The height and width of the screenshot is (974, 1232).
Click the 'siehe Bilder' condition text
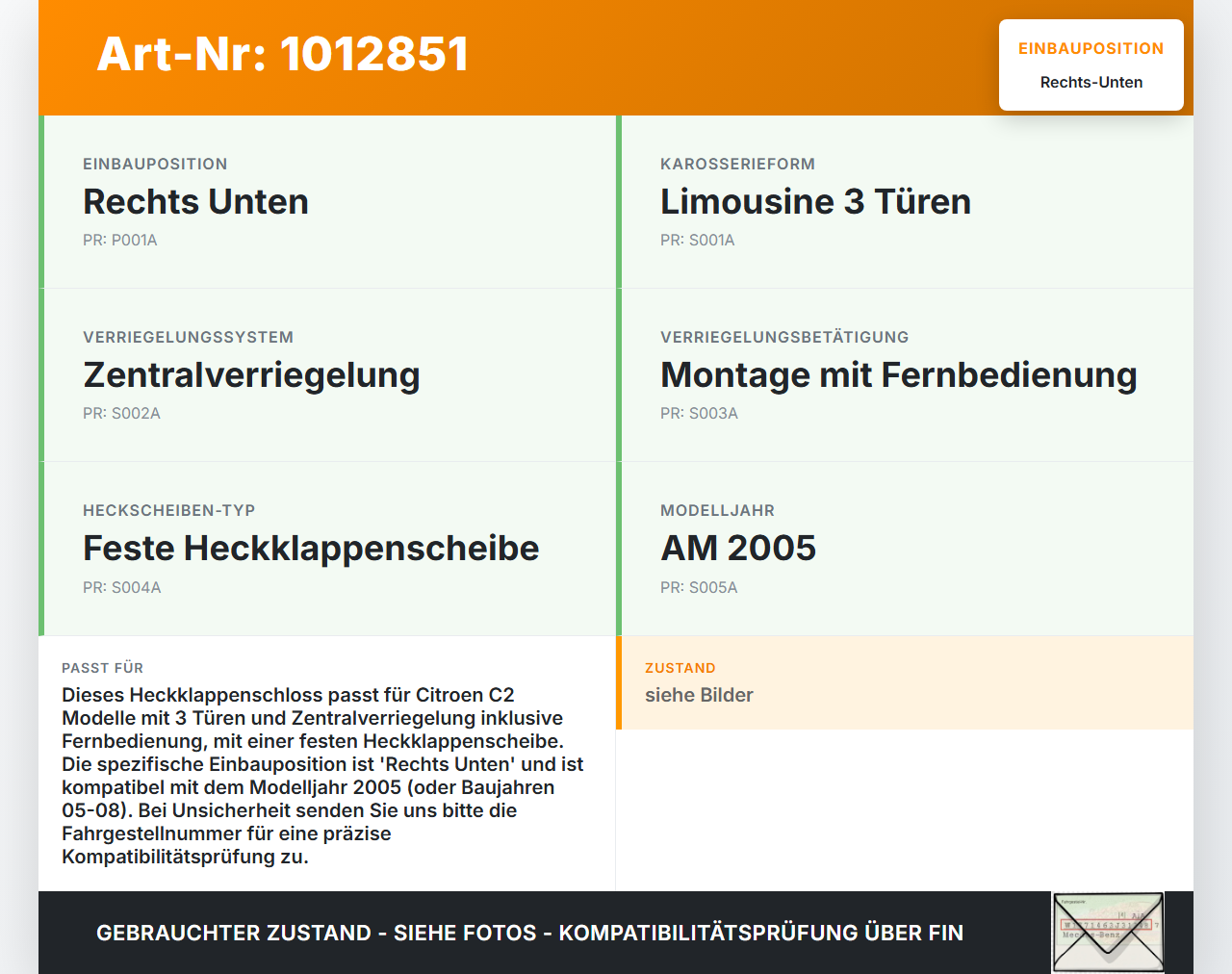699,695
